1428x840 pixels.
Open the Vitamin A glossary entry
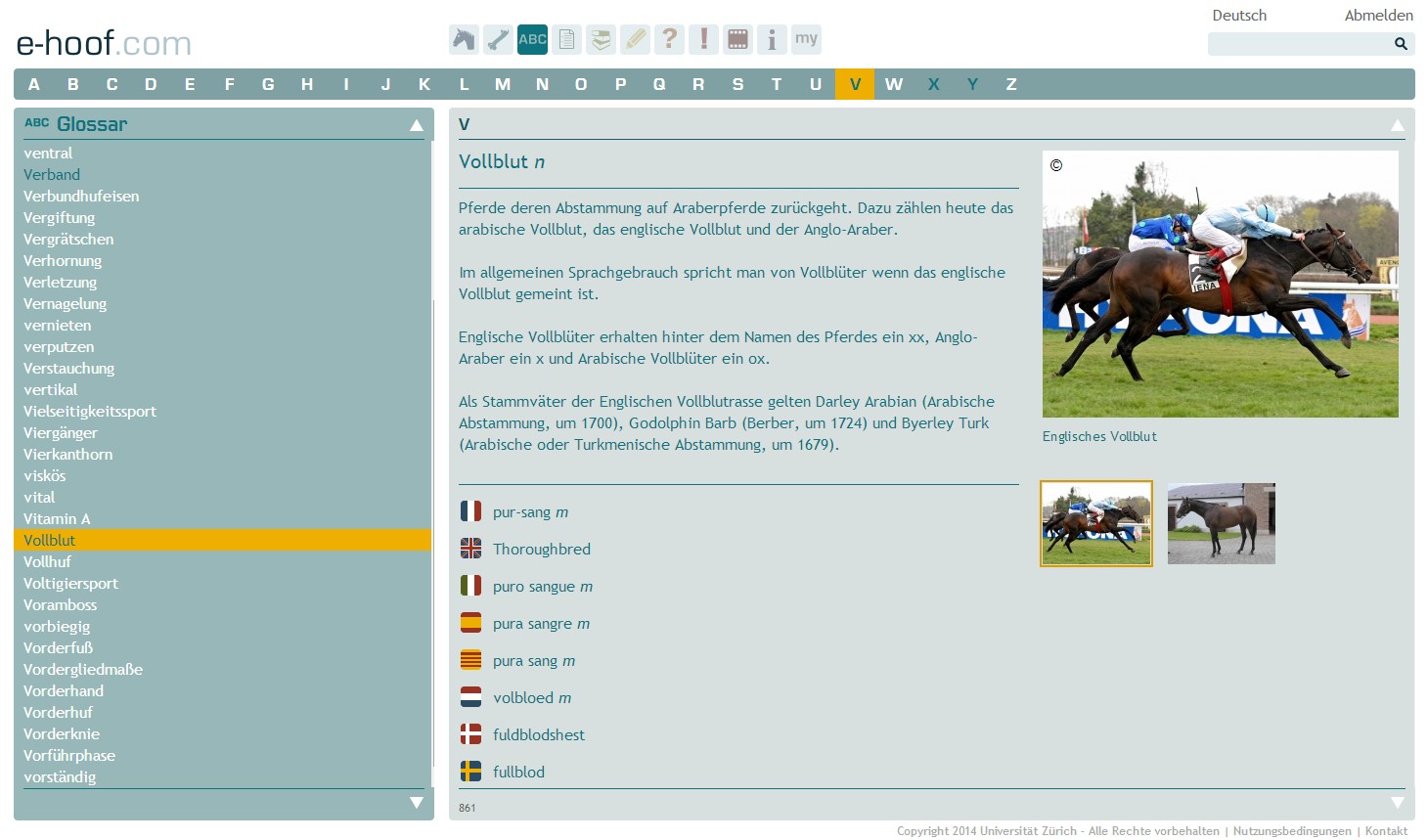coord(57,518)
